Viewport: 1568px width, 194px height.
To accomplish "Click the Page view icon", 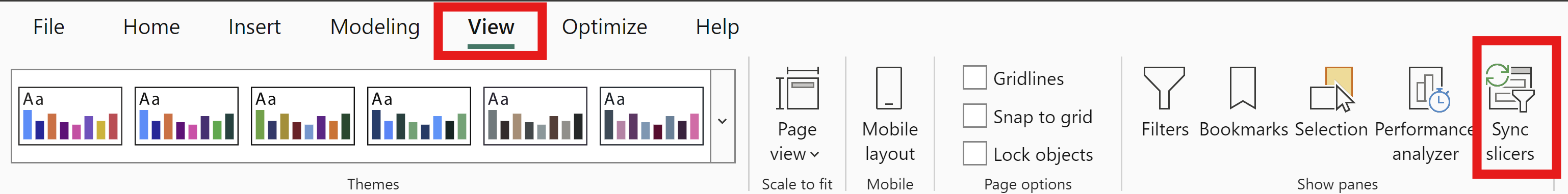I will click(x=797, y=89).
